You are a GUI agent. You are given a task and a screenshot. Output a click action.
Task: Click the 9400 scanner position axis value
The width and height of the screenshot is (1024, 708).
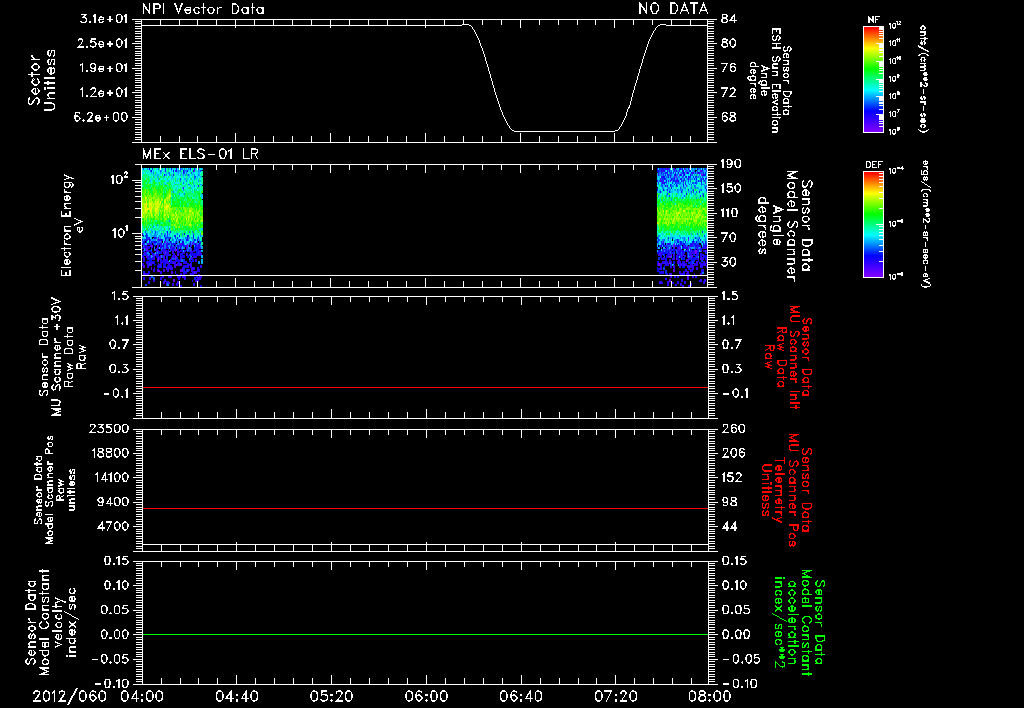112,502
